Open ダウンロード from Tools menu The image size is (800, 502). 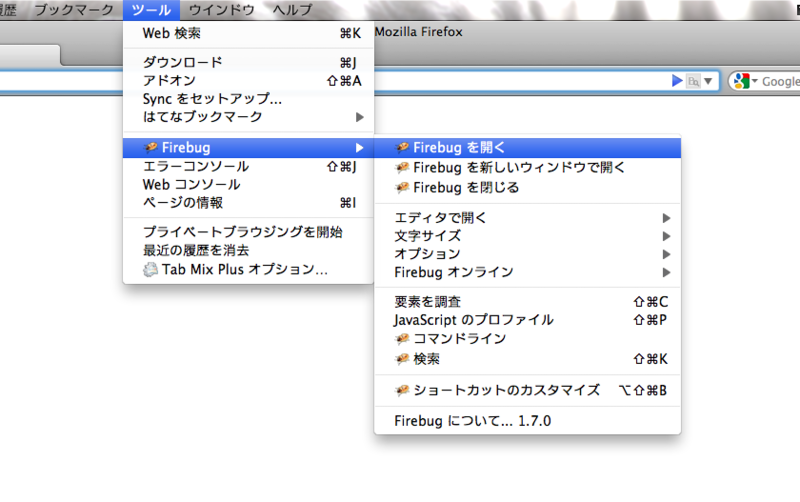pyautogui.click(x=248, y=62)
